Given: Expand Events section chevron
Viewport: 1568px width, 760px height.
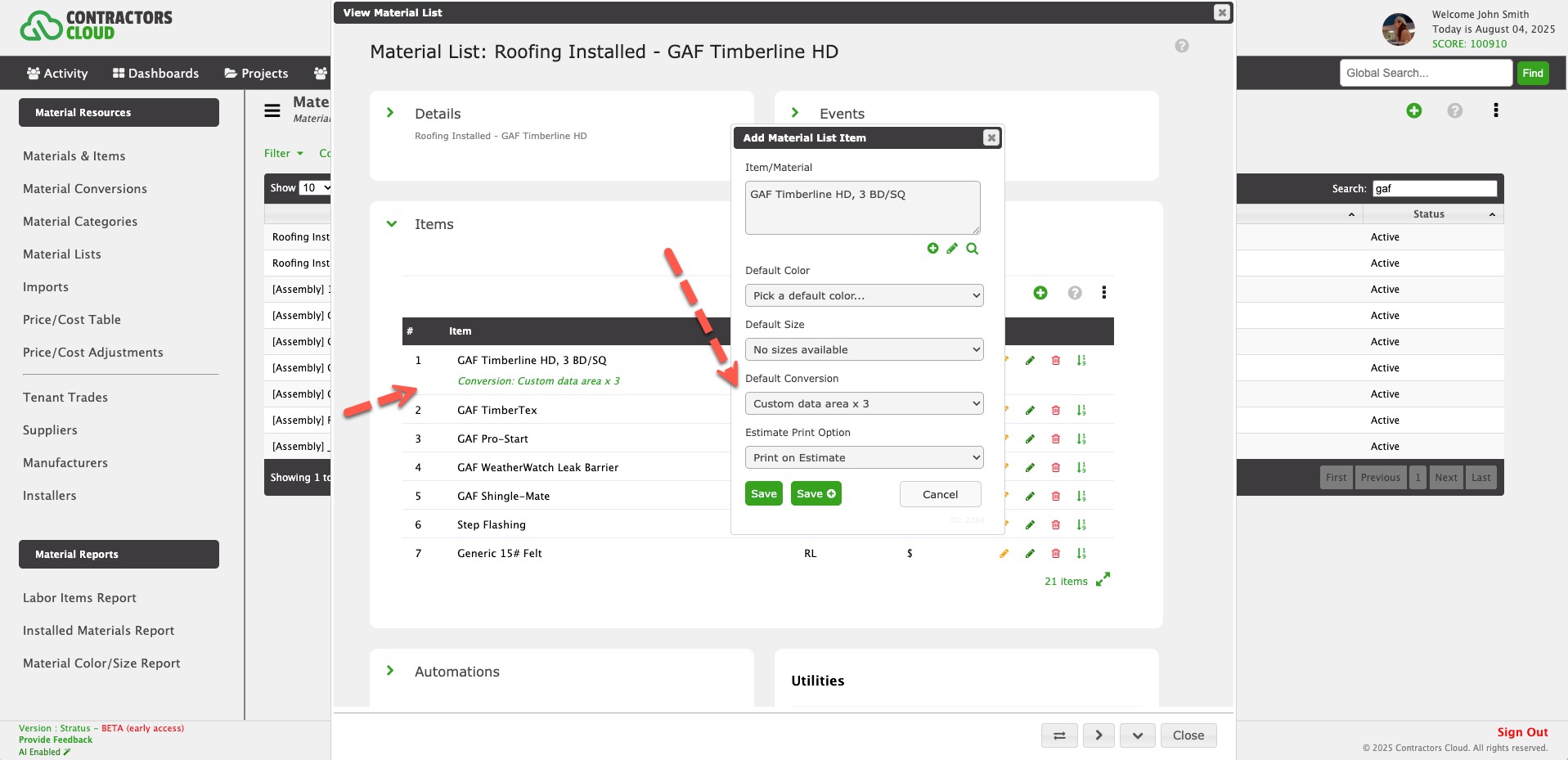Looking at the screenshot, I should click(795, 113).
